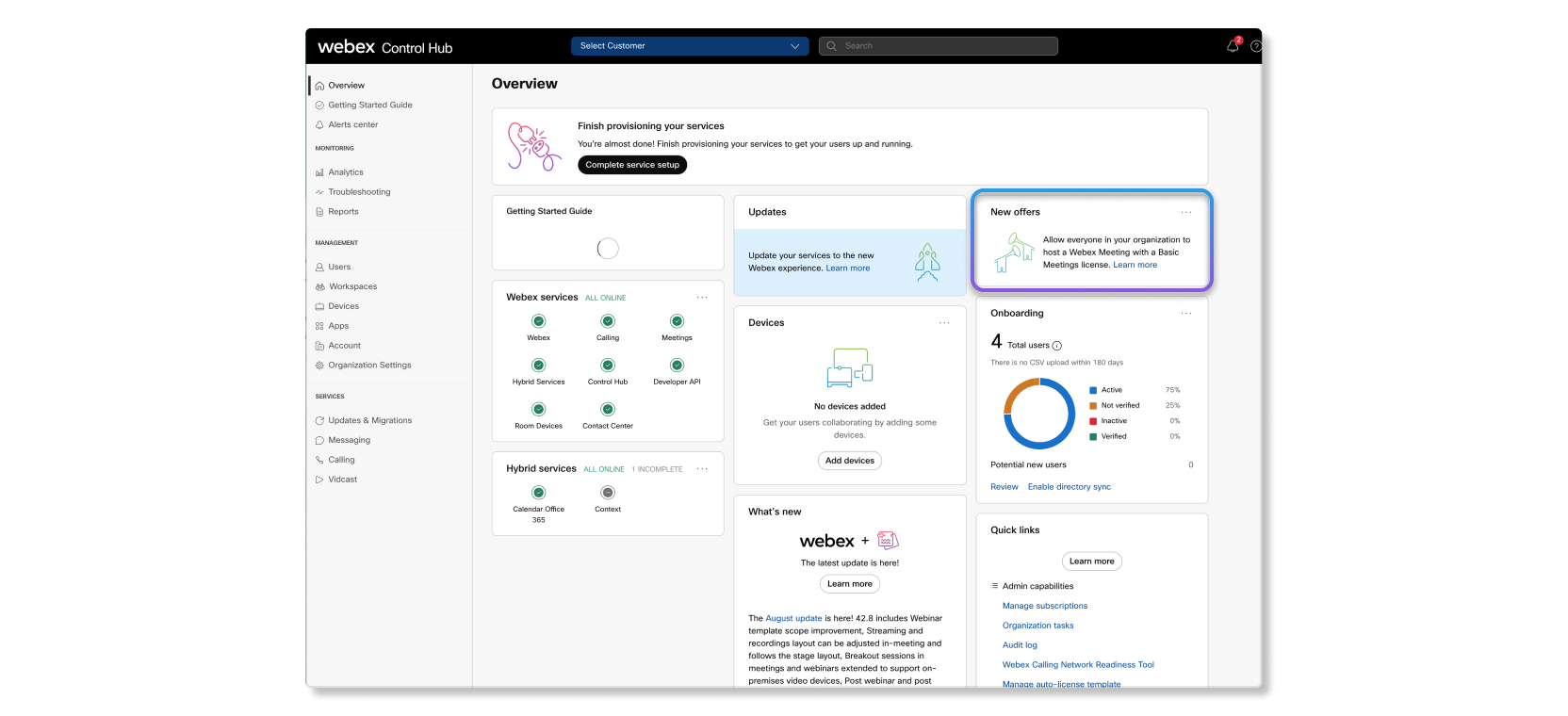Screen dimensions: 1568x716
Task: Click Enable directory sync link
Action: pyautogui.click(x=1070, y=487)
